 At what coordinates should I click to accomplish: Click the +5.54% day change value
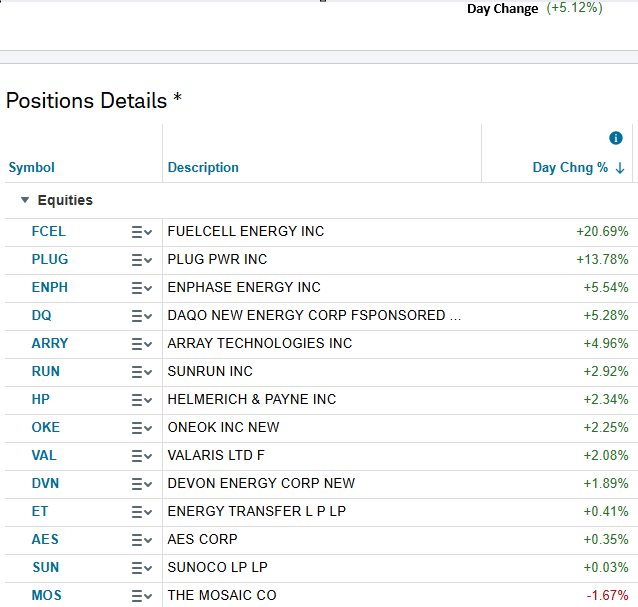[x=606, y=288]
